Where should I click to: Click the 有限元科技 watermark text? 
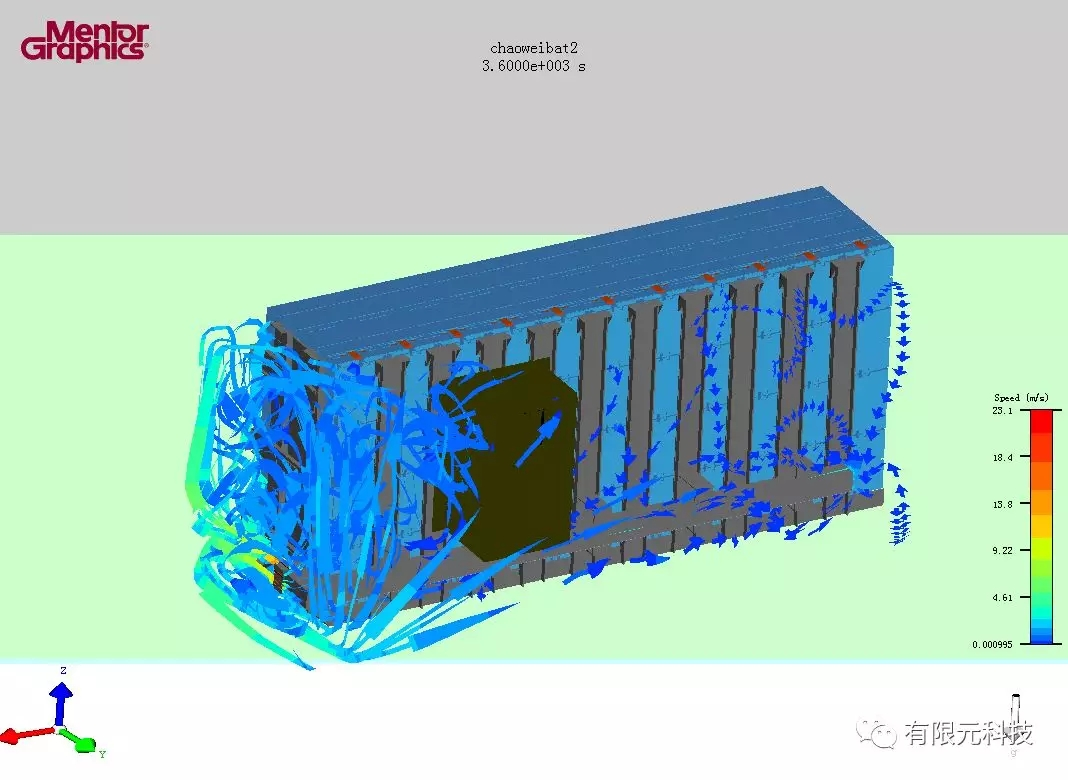[x=967, y=735]
